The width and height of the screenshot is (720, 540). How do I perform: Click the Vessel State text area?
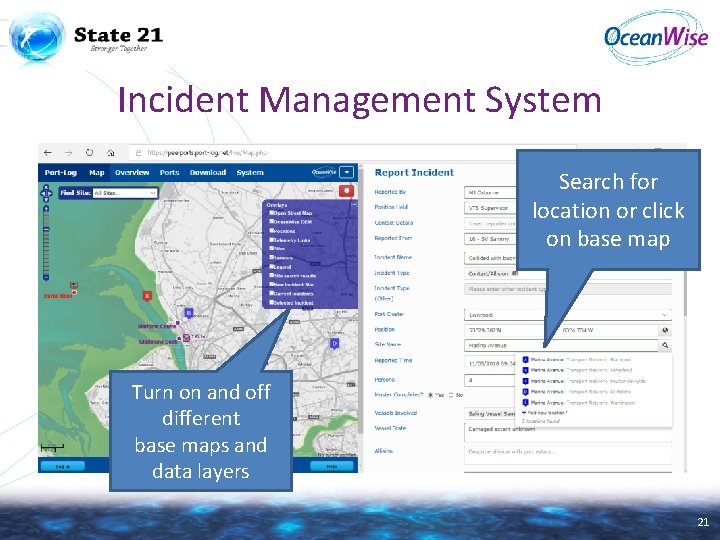(568, 432)
